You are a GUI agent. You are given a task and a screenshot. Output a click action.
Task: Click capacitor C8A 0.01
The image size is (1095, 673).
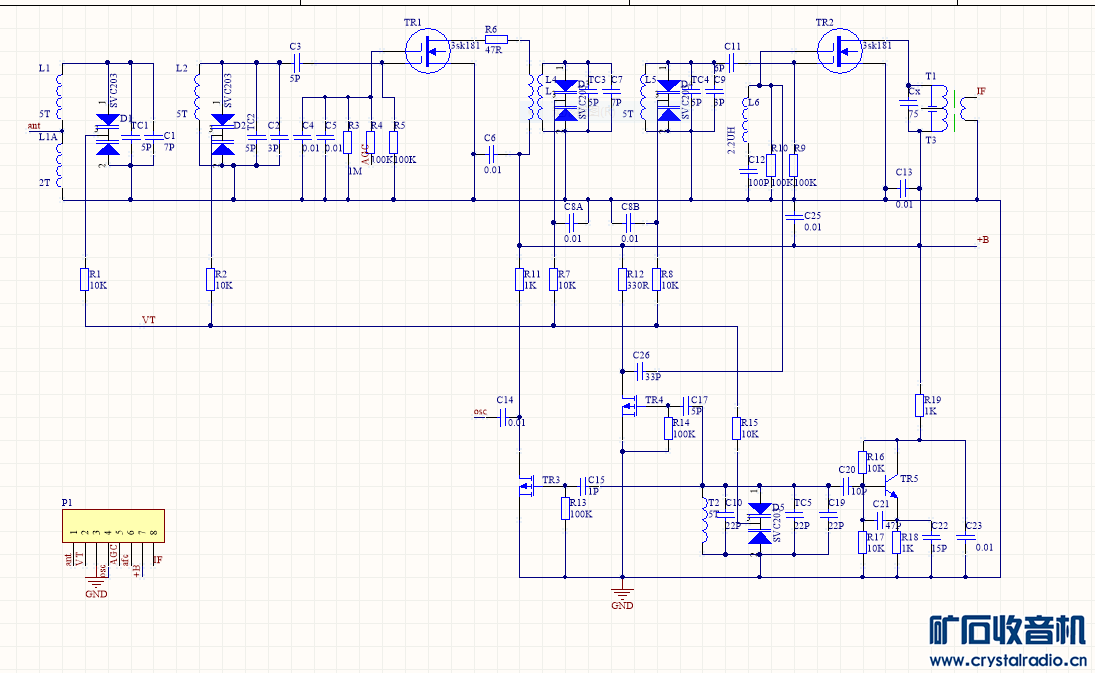pyautogui.click(x=572, y=223)
